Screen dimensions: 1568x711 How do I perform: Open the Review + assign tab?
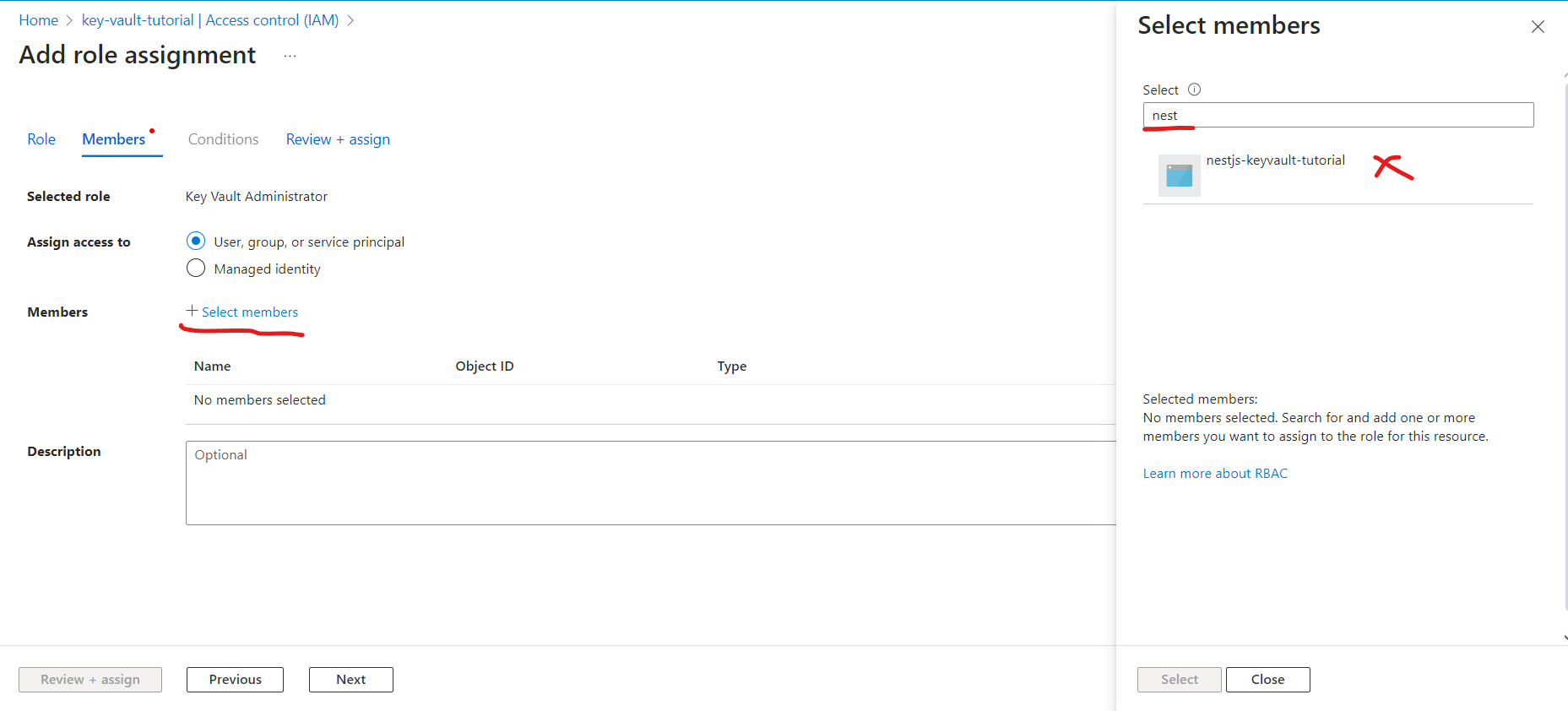click(x=338, y=139)
